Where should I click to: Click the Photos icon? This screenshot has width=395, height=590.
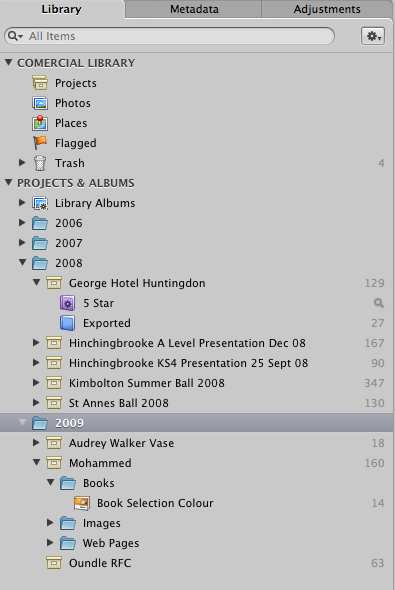click(40, 103)
